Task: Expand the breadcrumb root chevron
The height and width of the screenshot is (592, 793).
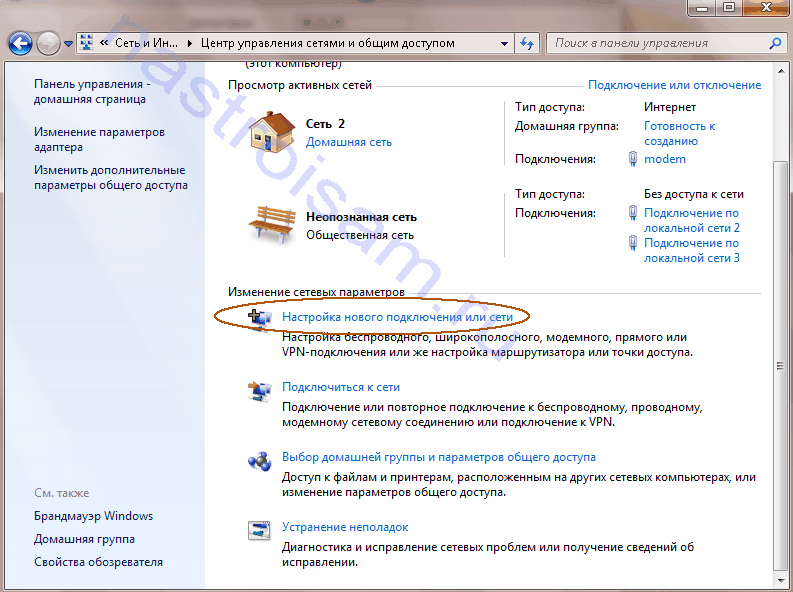Action: 103,44
